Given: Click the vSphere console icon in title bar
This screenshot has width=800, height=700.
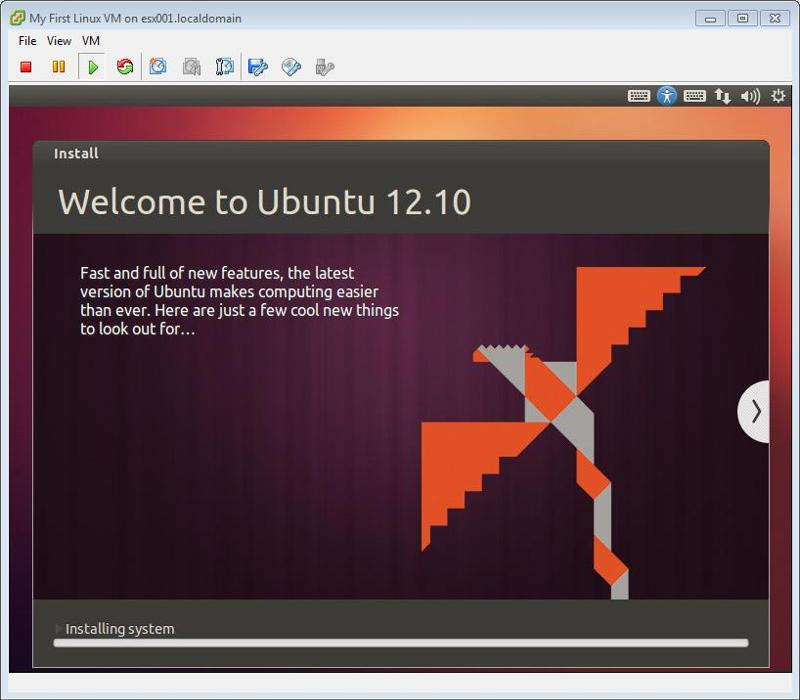Looking at the screenshot, I should [x=17, y=18].
